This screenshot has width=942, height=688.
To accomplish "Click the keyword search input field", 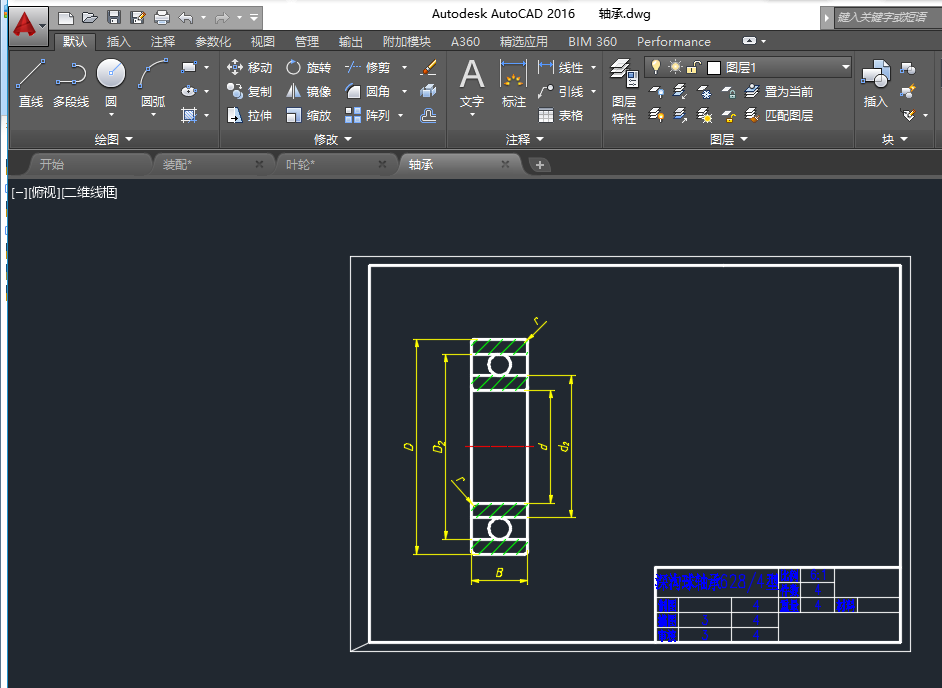I will point(887,17).
